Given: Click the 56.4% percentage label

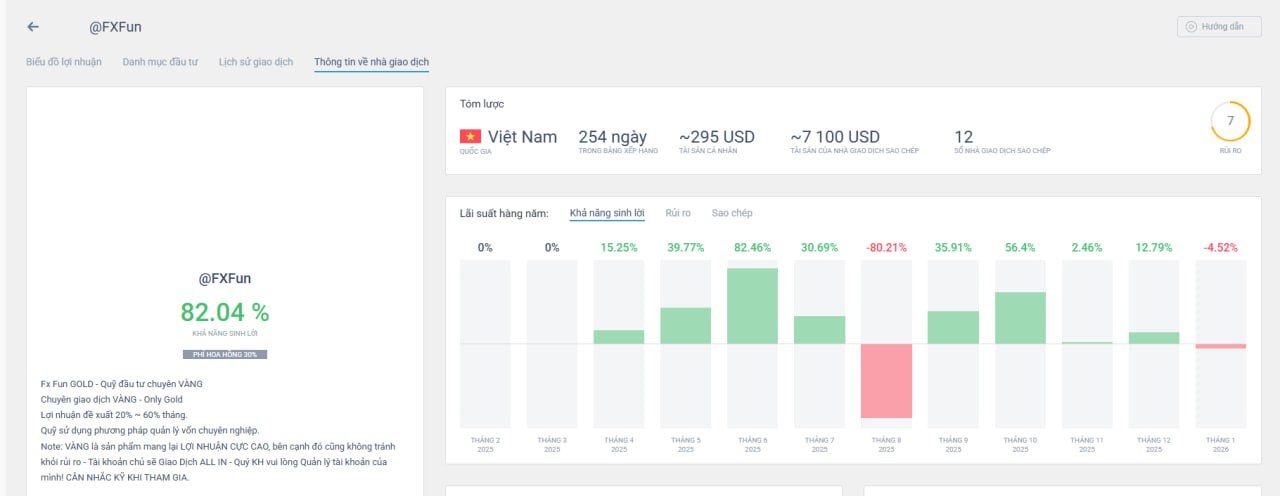Looking at the screenshot, I should pos(1020,247).
